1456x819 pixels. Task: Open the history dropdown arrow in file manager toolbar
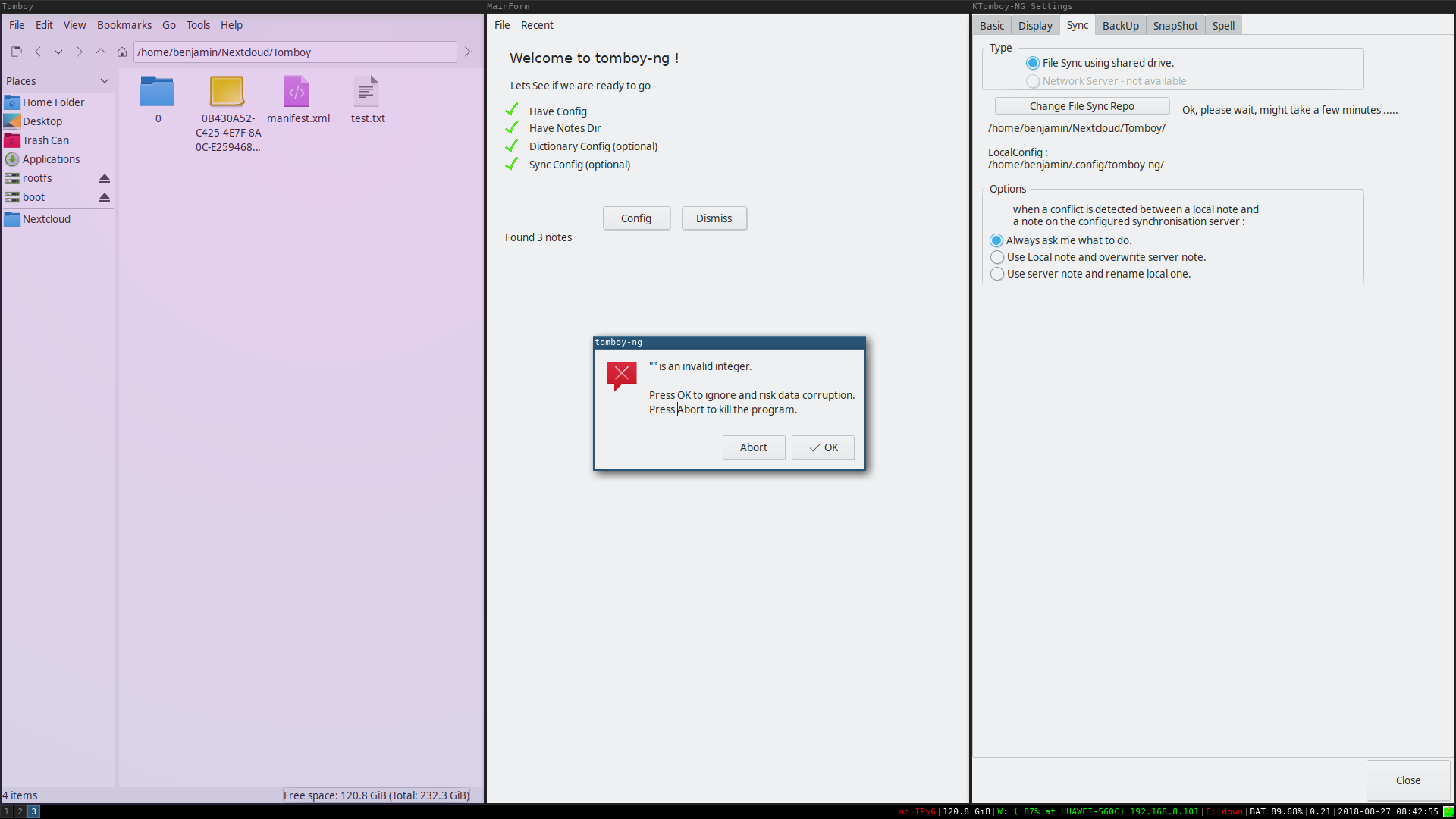click(58, 52)
